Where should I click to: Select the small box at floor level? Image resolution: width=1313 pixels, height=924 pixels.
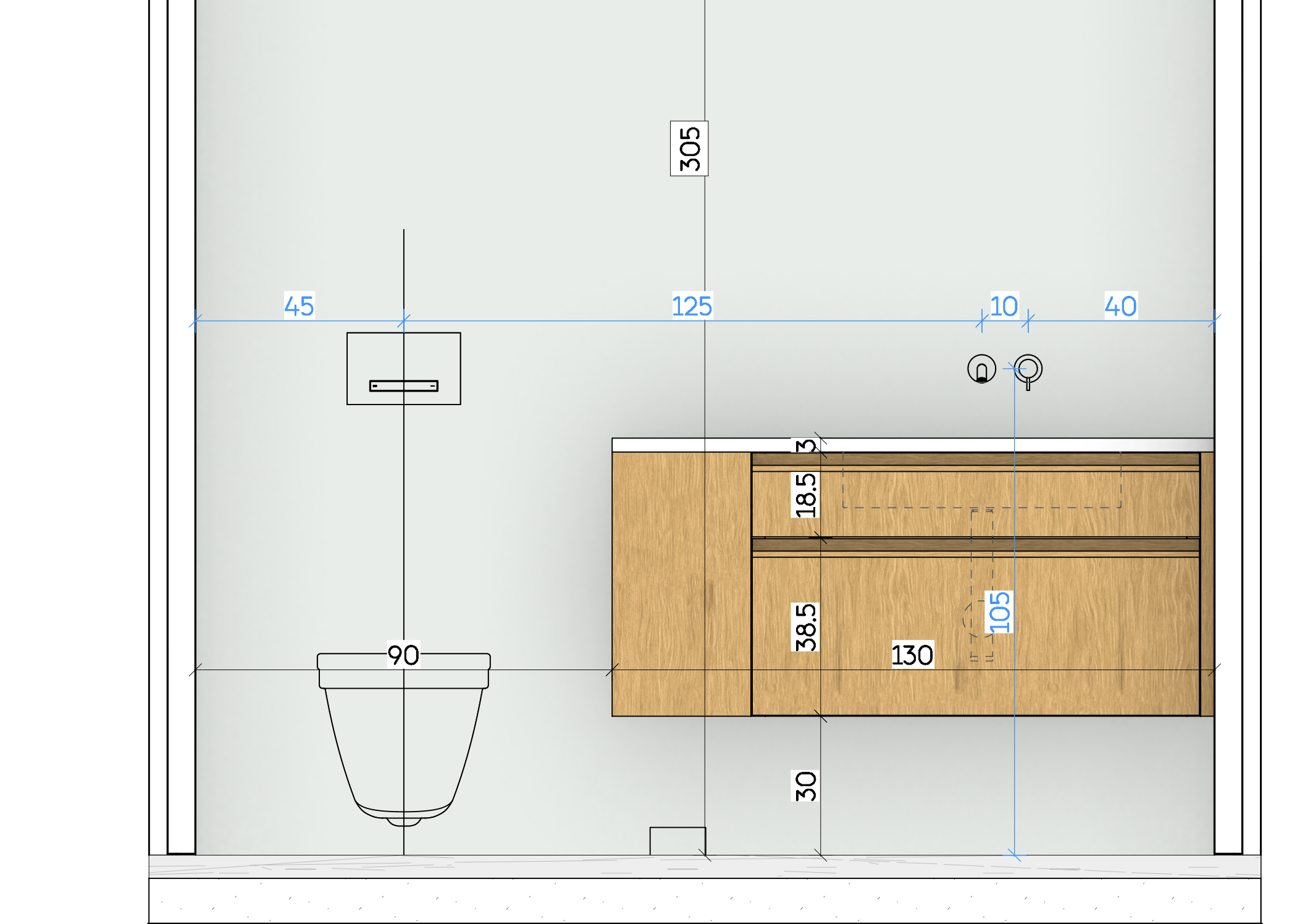click(677, 841)
